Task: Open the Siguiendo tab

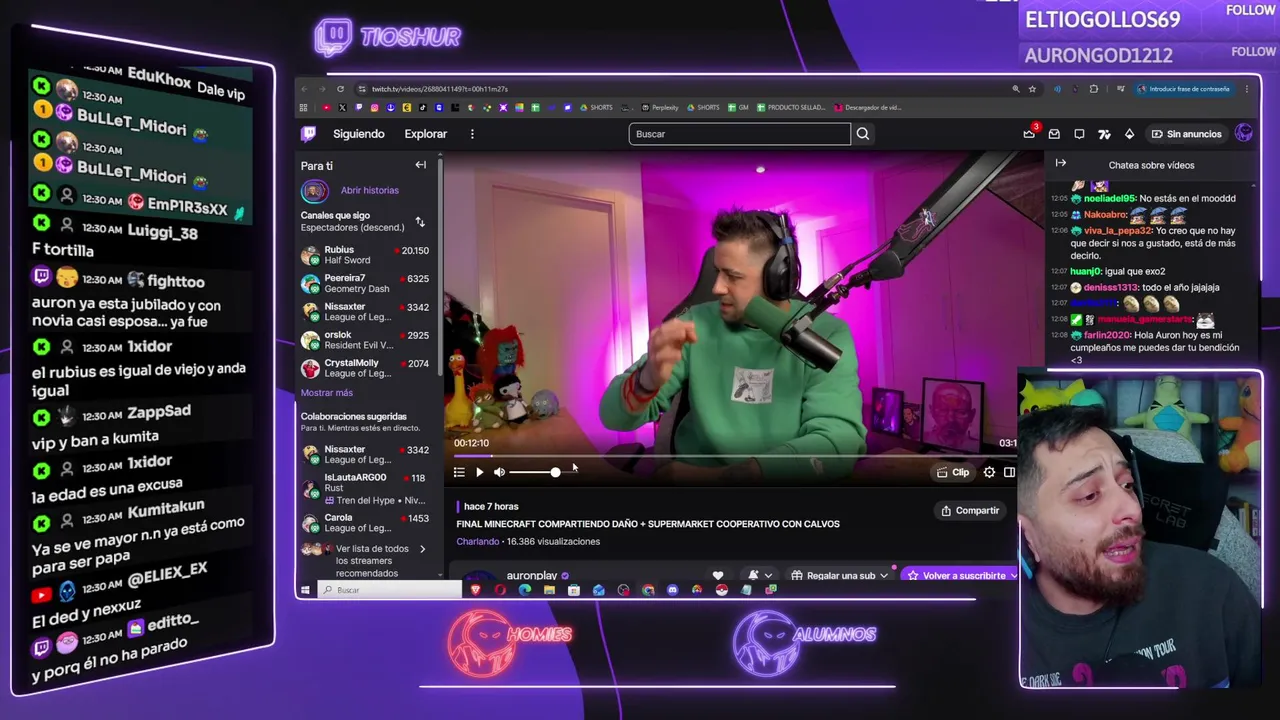Action: coord(358,134)
